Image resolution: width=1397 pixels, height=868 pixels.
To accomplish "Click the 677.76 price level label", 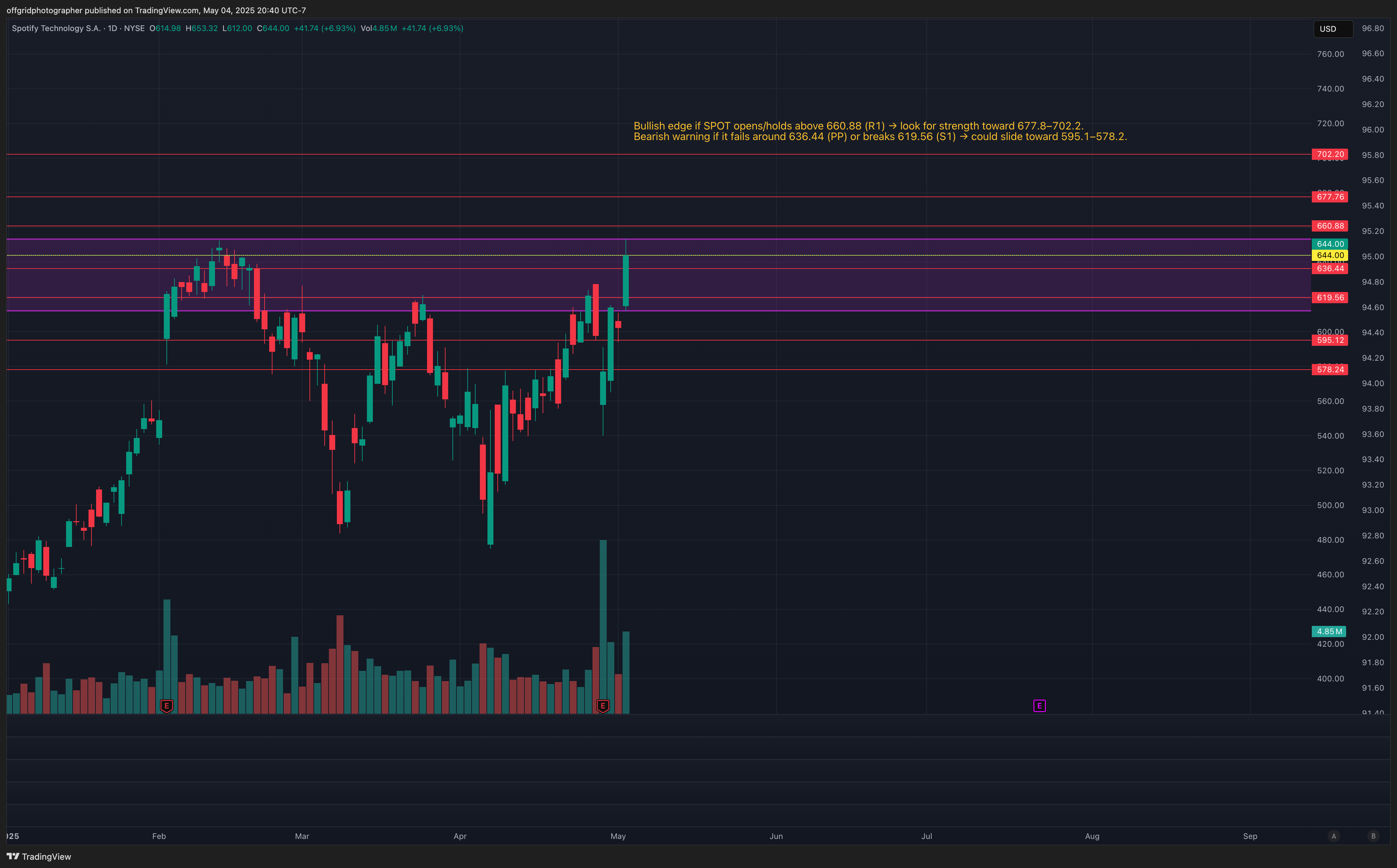I will pos(1330,197).
